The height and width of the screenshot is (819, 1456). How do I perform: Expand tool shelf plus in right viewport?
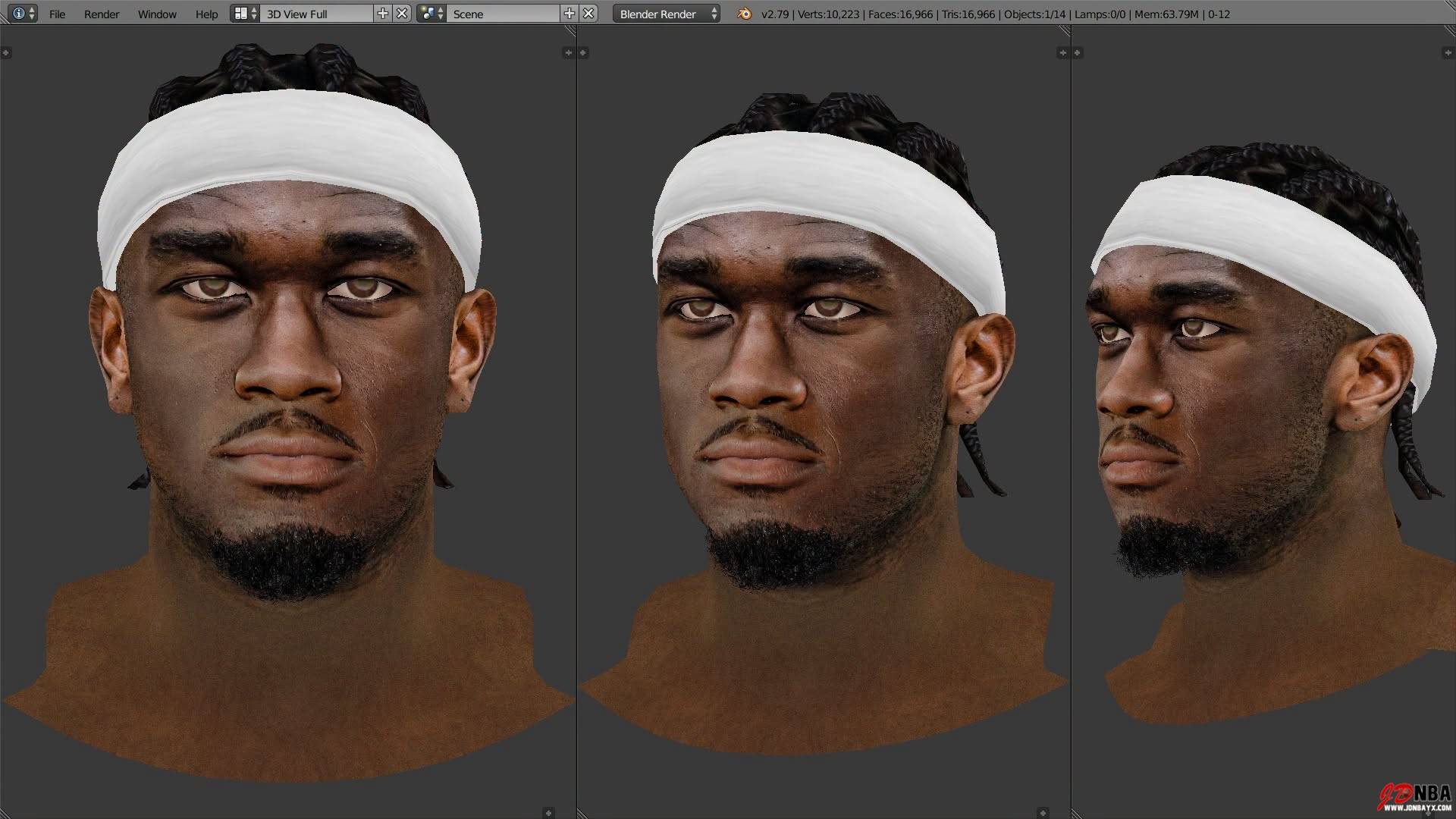click(1078, 53)
